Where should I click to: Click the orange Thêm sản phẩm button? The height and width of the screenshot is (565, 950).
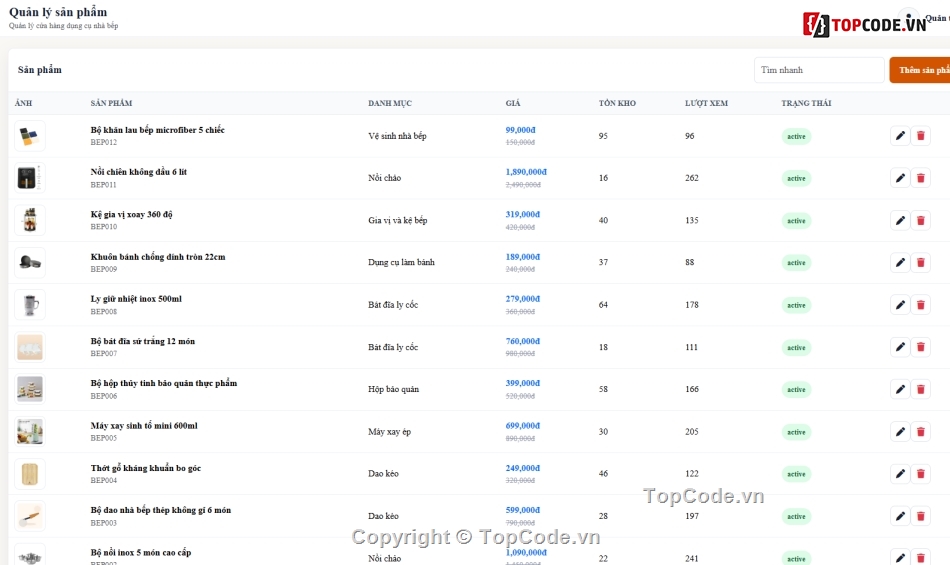[920, 70]
